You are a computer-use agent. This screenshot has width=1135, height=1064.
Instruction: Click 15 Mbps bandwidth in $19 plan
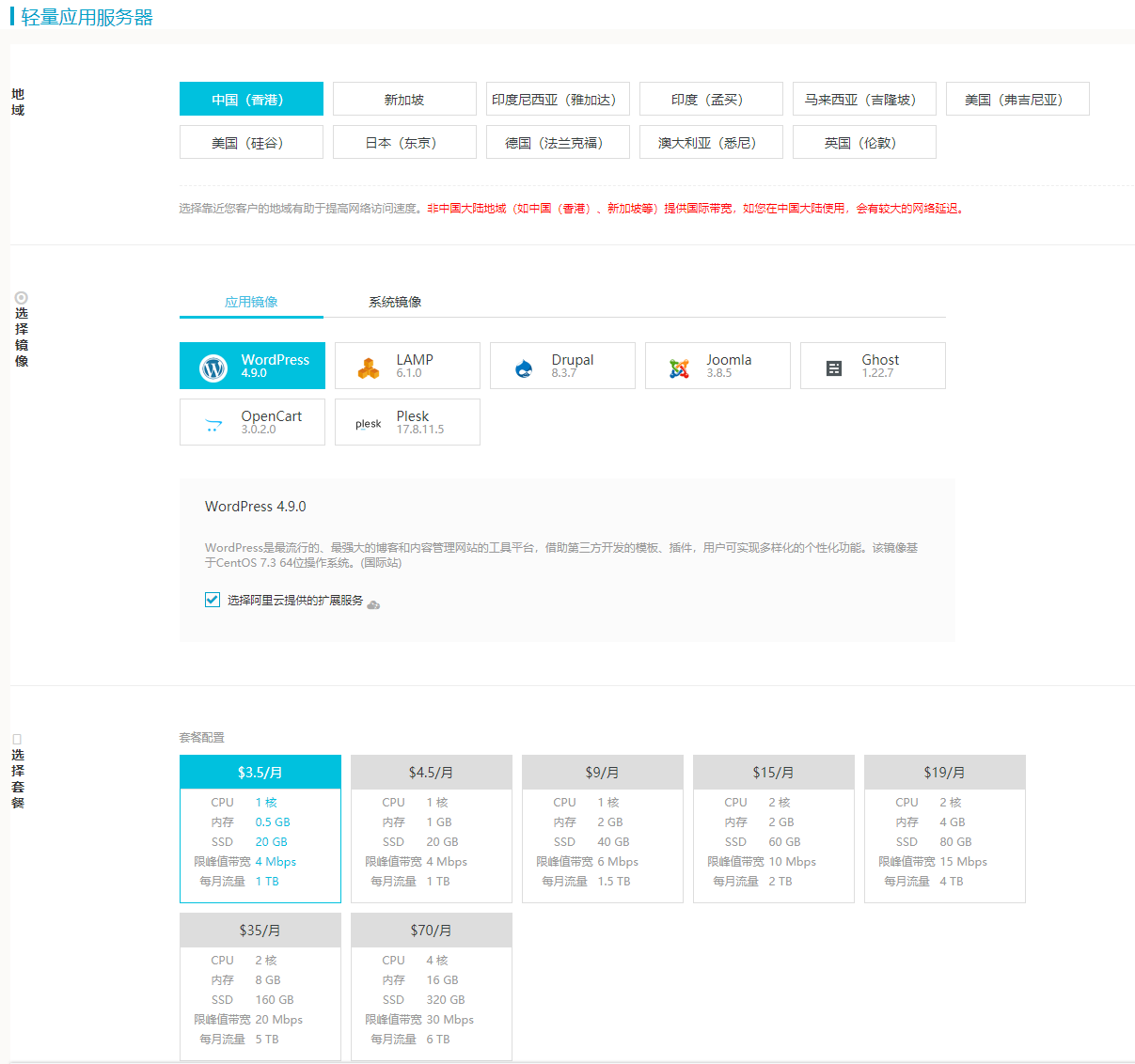coord(964,862)
